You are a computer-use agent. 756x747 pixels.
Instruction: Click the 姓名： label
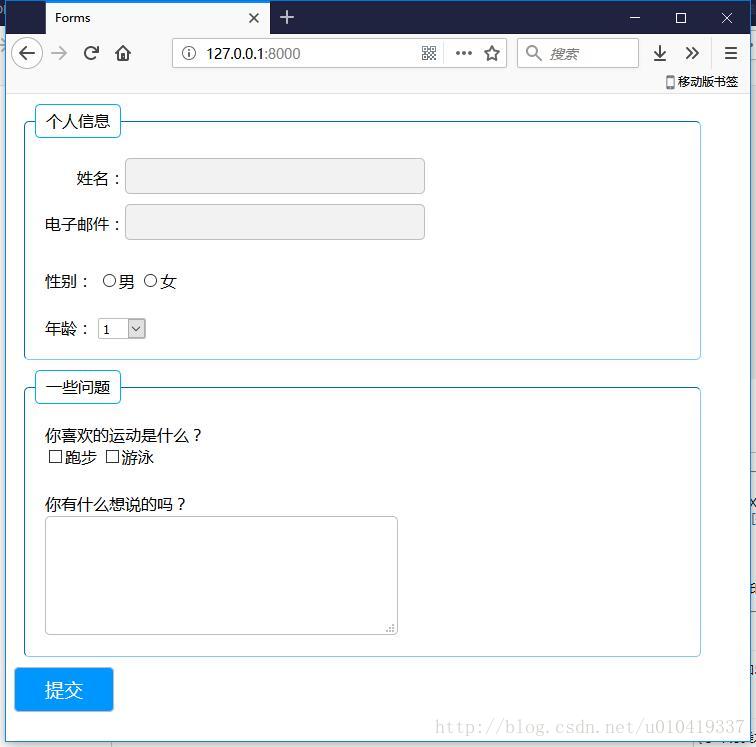[x=98, y=178]
